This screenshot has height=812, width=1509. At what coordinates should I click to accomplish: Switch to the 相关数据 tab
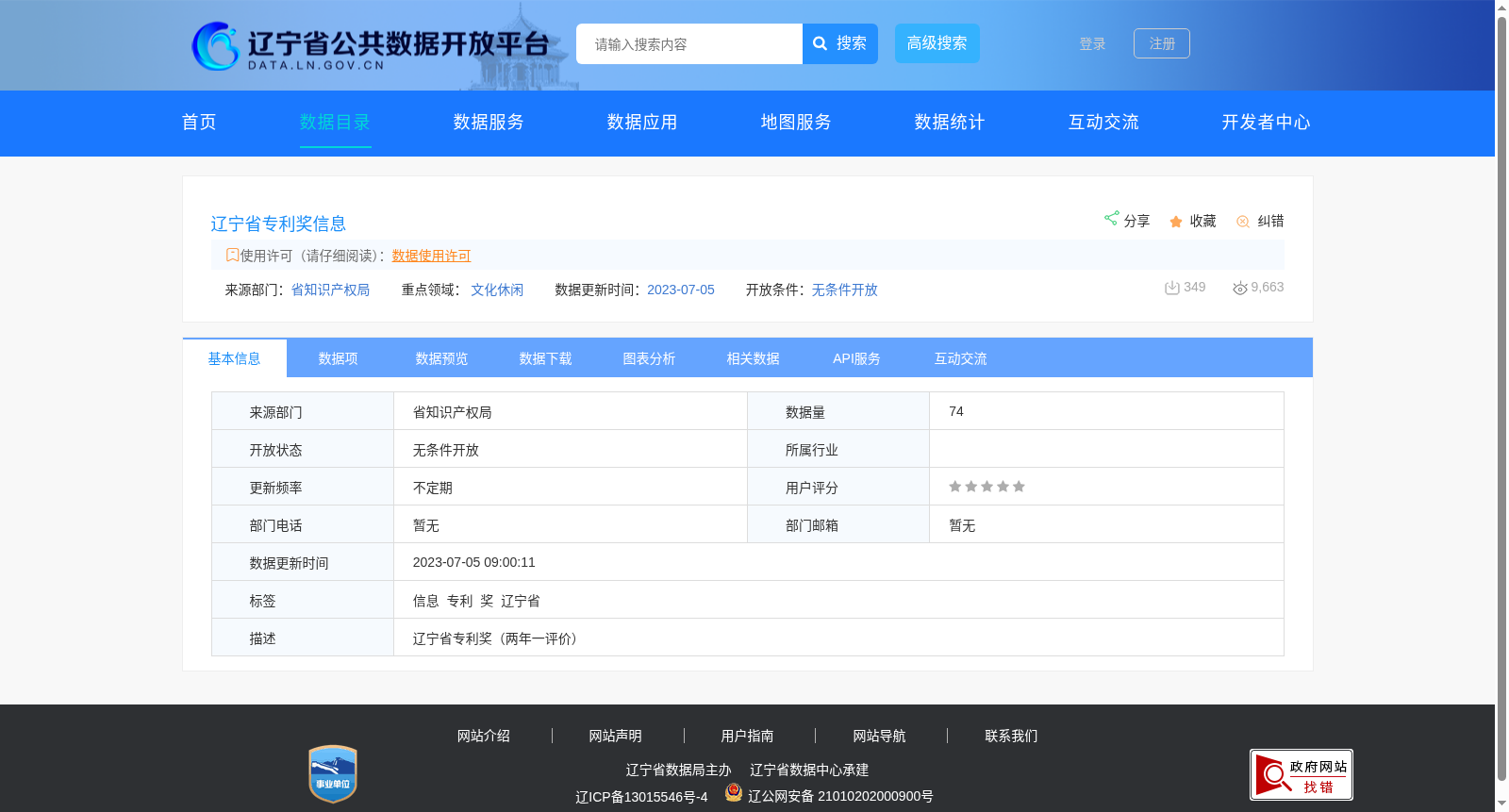click(754, 358)
